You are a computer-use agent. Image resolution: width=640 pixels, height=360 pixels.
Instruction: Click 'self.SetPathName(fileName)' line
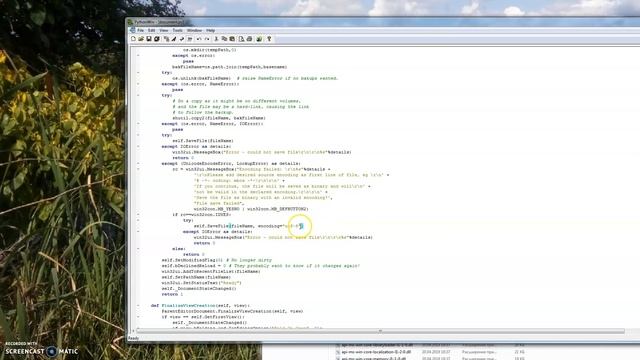pos(196,277)
